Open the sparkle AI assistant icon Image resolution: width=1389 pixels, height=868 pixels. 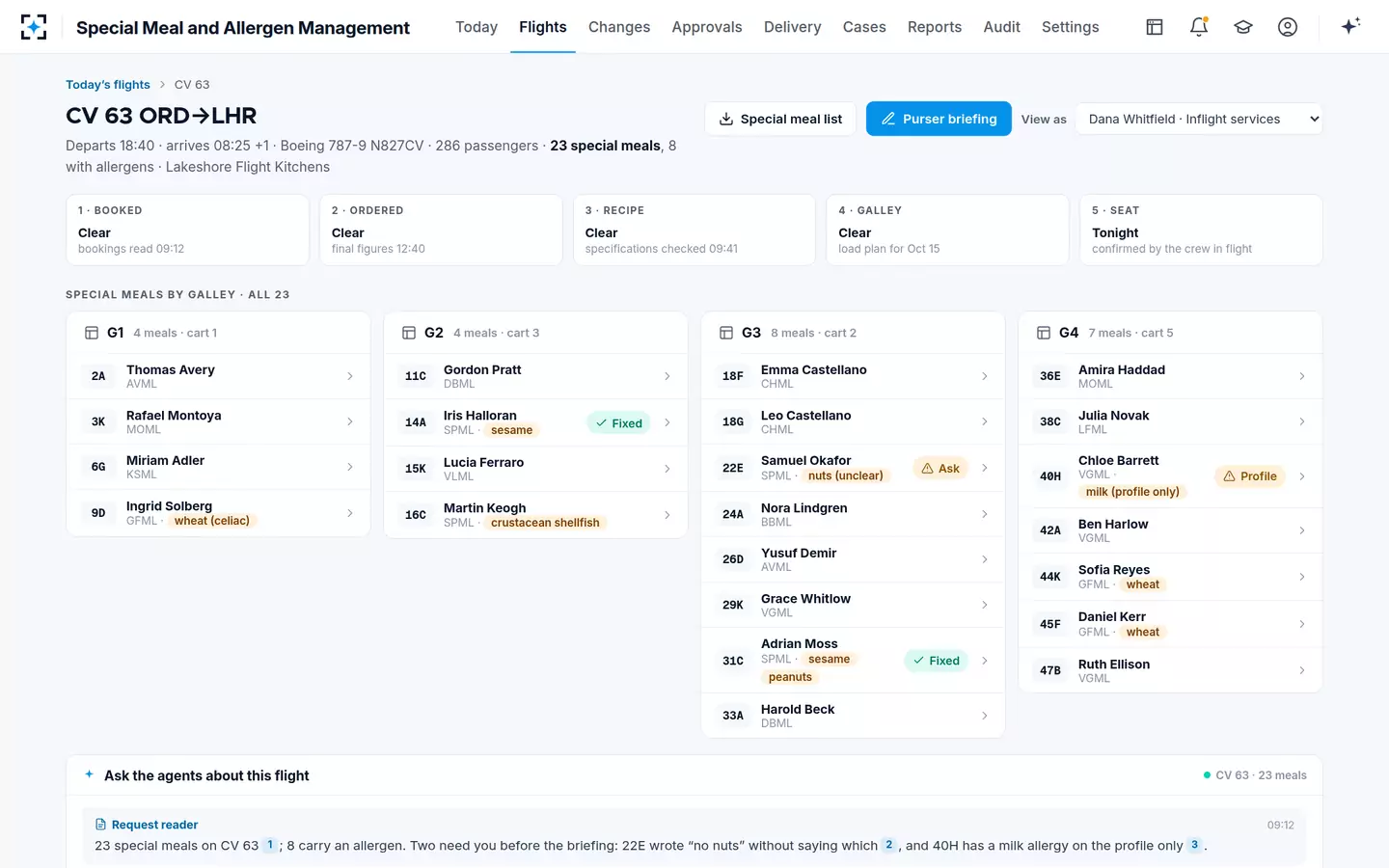coord(1350,26)
